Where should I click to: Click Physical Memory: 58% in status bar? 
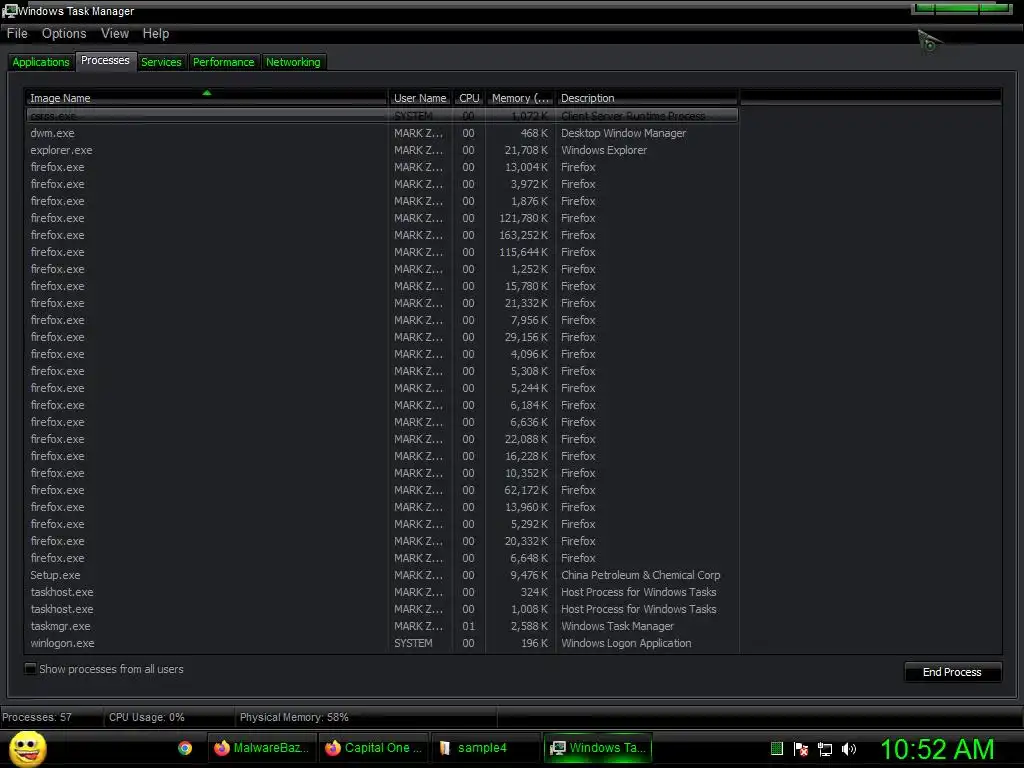click(294, 717)
